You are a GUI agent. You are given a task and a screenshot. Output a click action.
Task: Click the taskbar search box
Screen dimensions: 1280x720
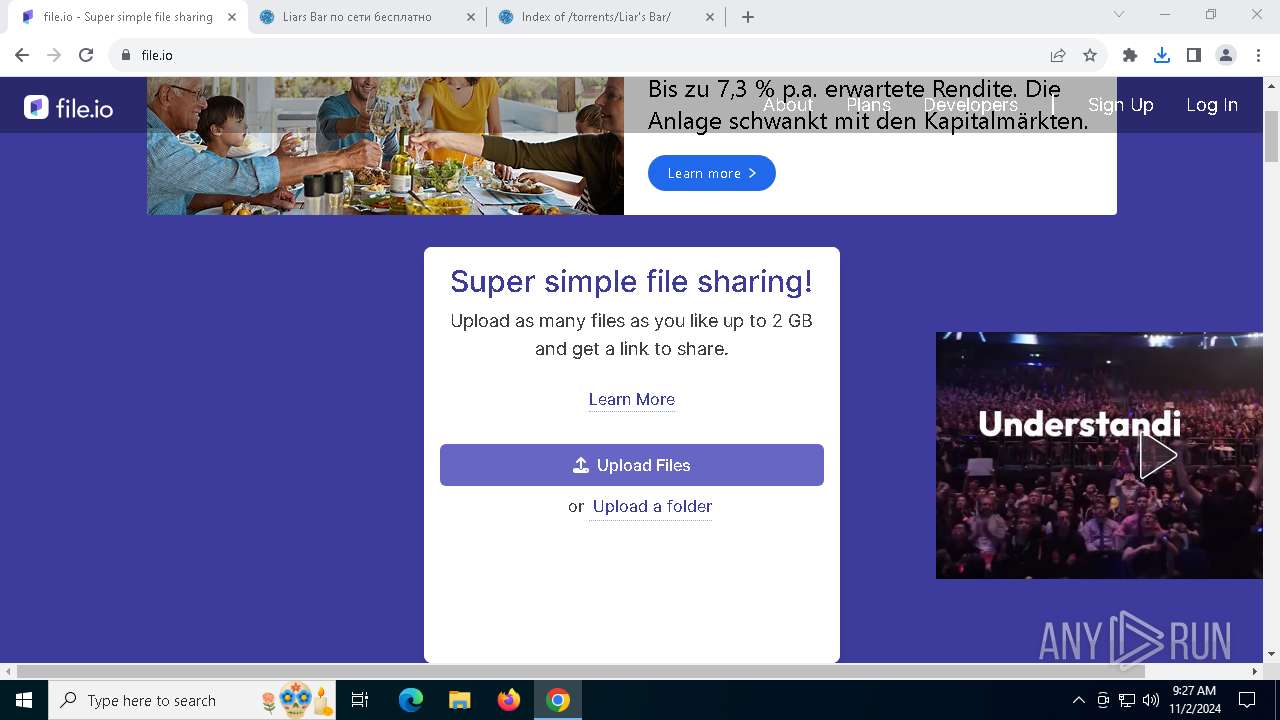pyautogui.click(x=193, y=700)
